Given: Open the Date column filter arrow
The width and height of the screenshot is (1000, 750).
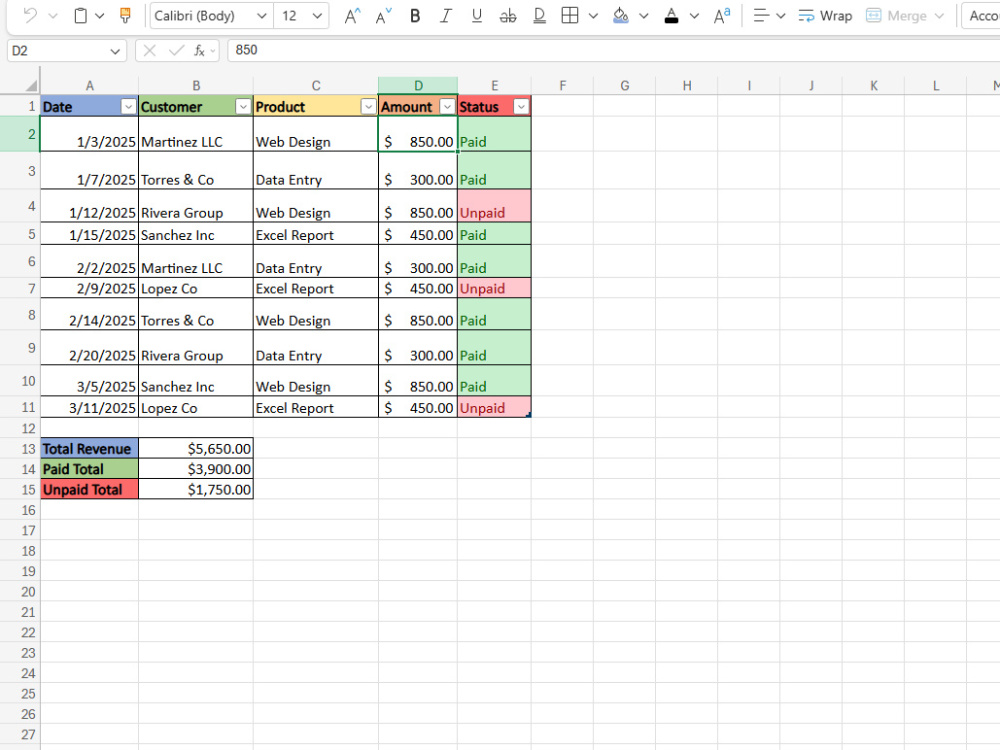Looking at the screenshot, I should pos(128,107).
